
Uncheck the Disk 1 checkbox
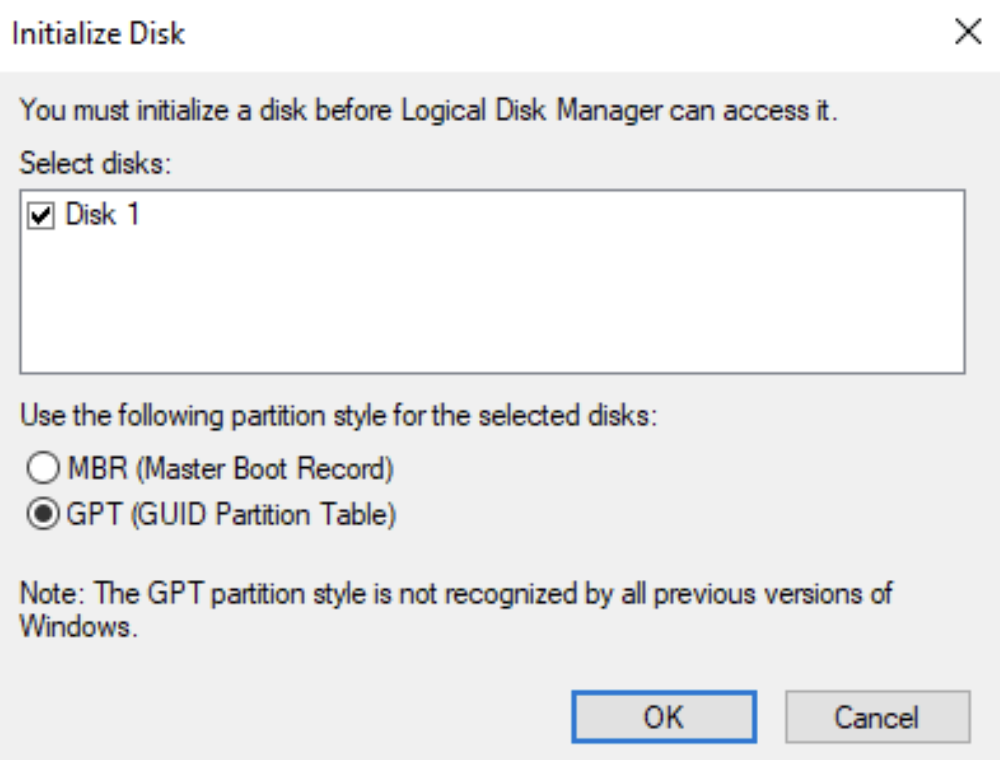tap(41, 215)
